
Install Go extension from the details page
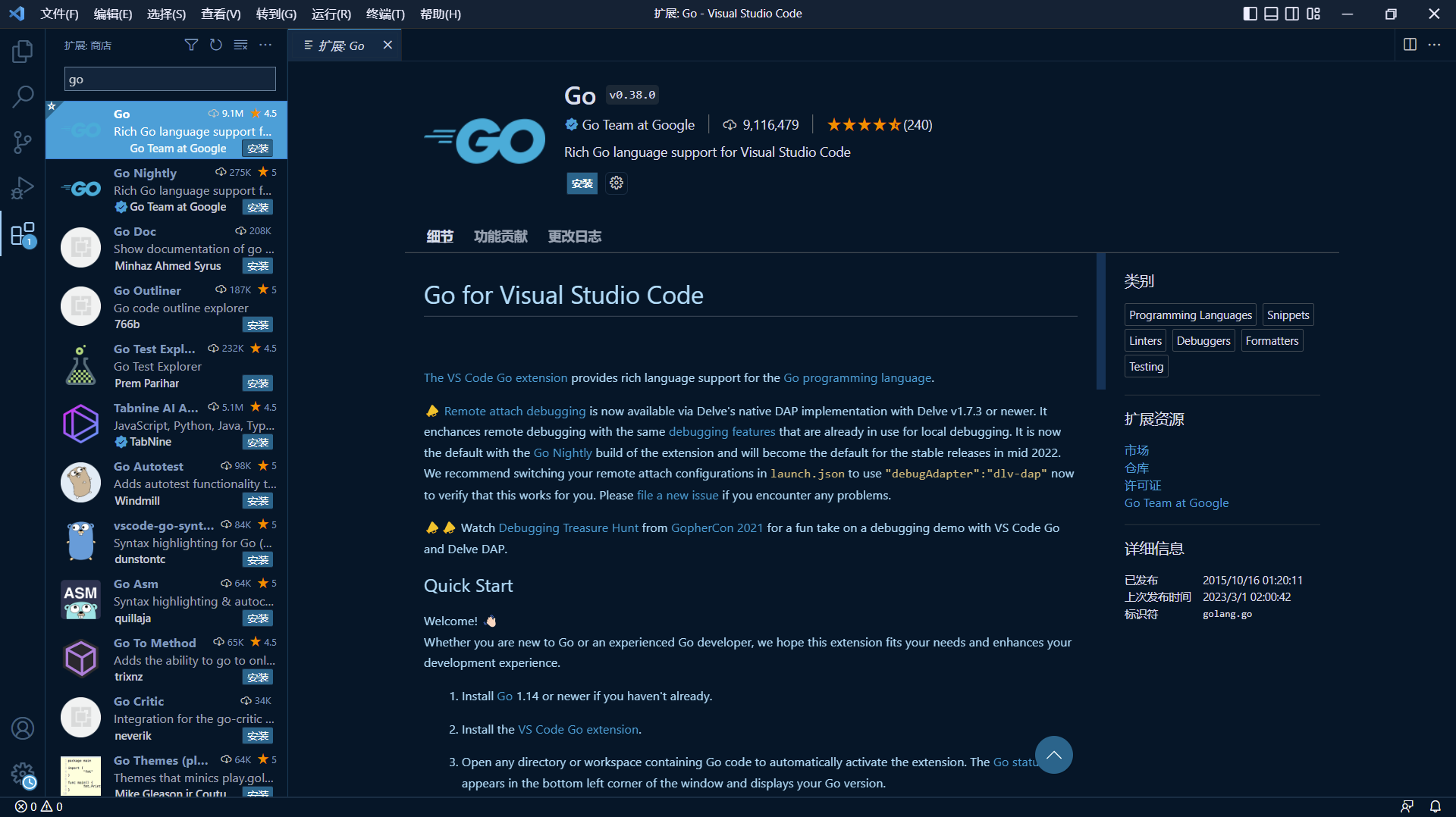[x=582, y=183]
